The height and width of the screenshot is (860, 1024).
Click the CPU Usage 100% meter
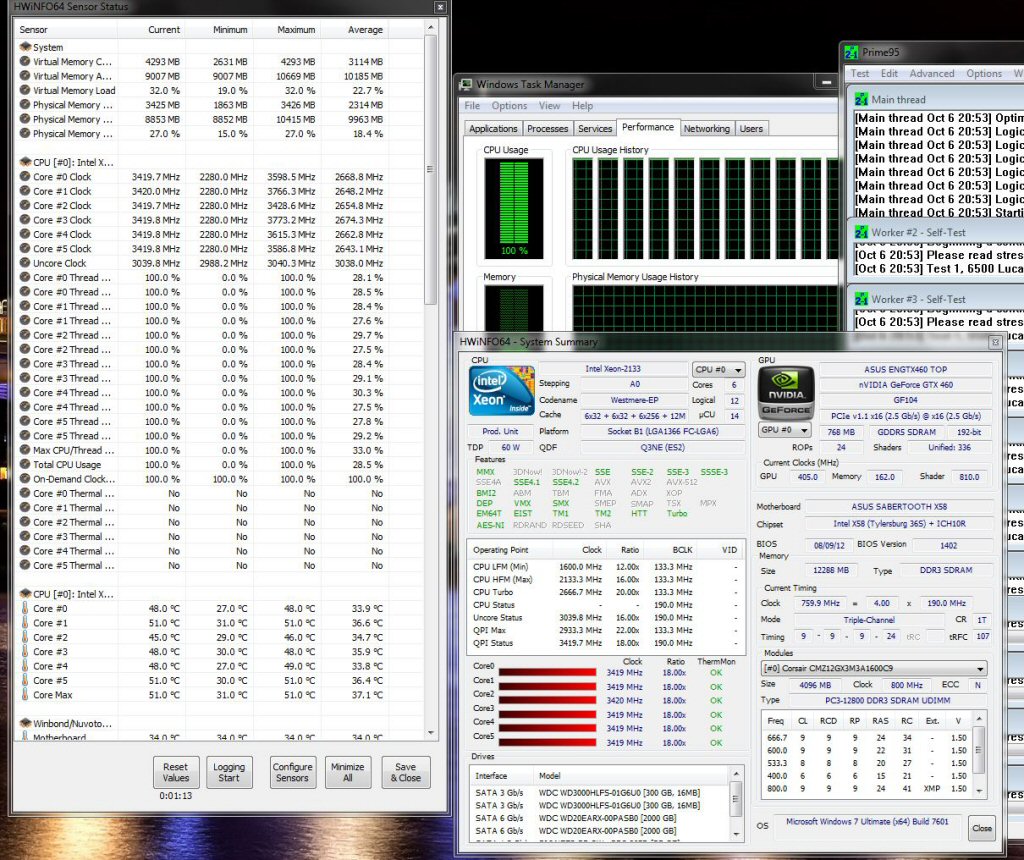(514, 209)
